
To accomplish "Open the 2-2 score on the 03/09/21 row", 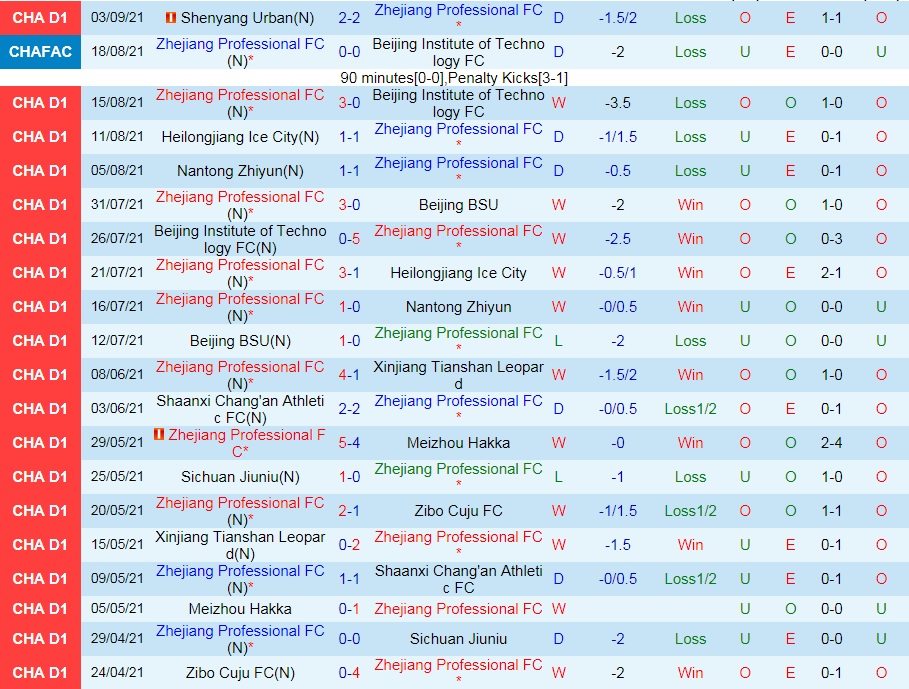I will pyautogui.click(x=349, y=18).
